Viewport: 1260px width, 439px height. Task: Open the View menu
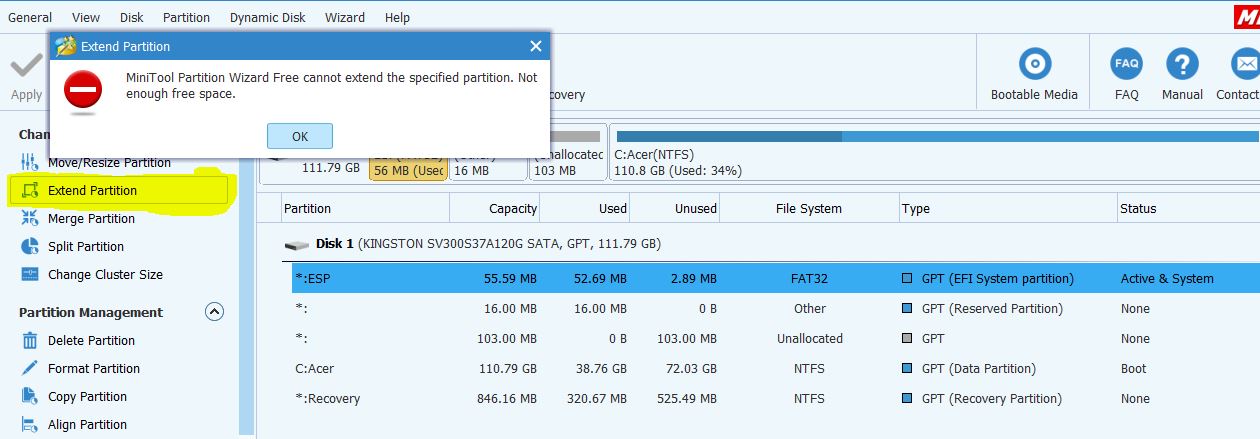[x=86, y=17]
